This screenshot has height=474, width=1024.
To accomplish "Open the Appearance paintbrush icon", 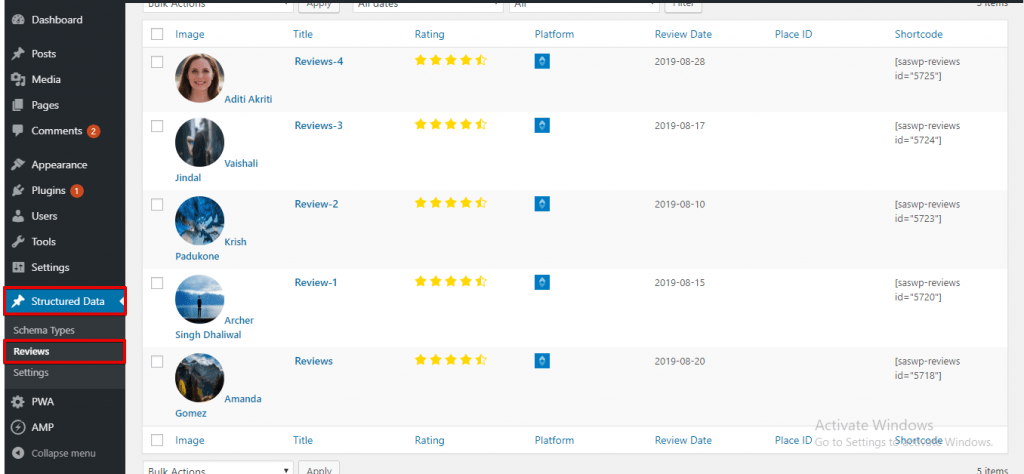I will click(x=18, y=165).
